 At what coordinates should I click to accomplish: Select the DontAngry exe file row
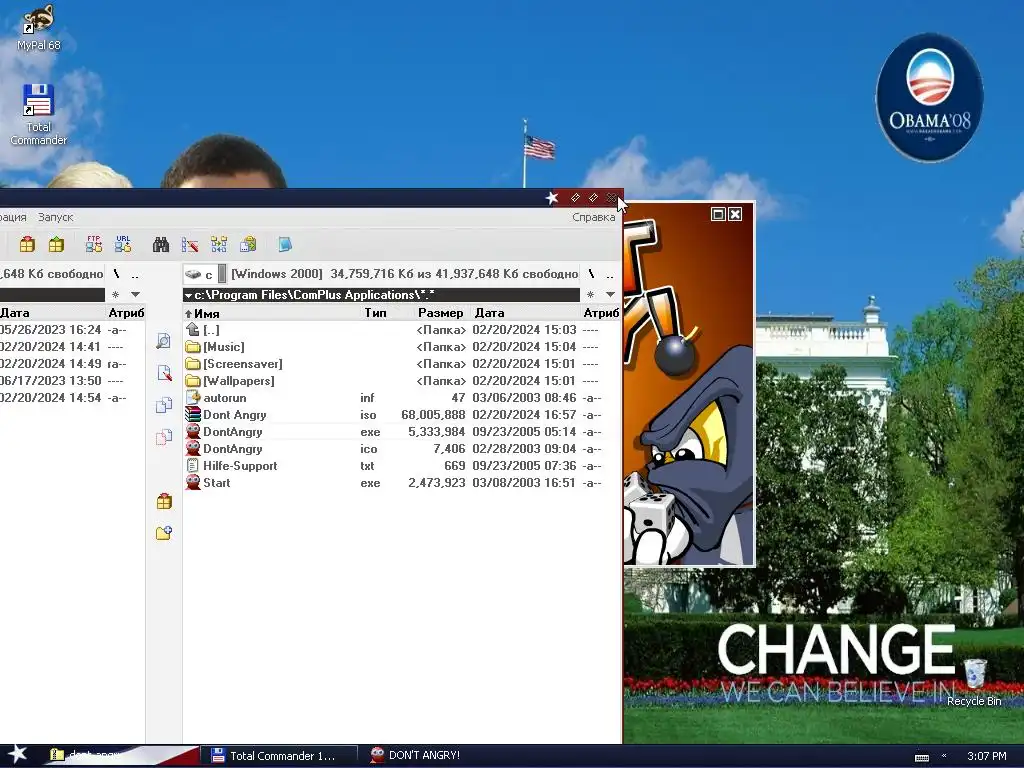coord(402,432)
